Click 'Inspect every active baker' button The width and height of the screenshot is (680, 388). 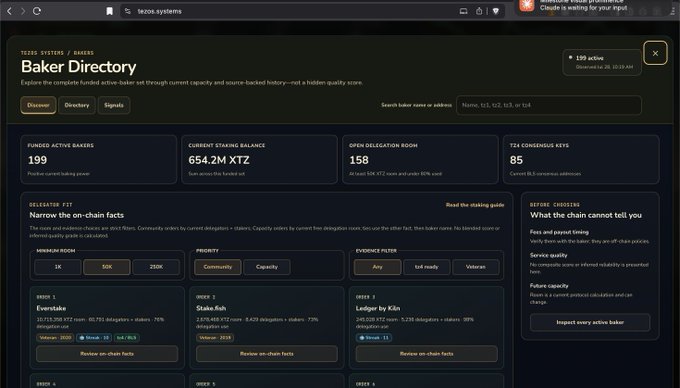tap(590, 322)
